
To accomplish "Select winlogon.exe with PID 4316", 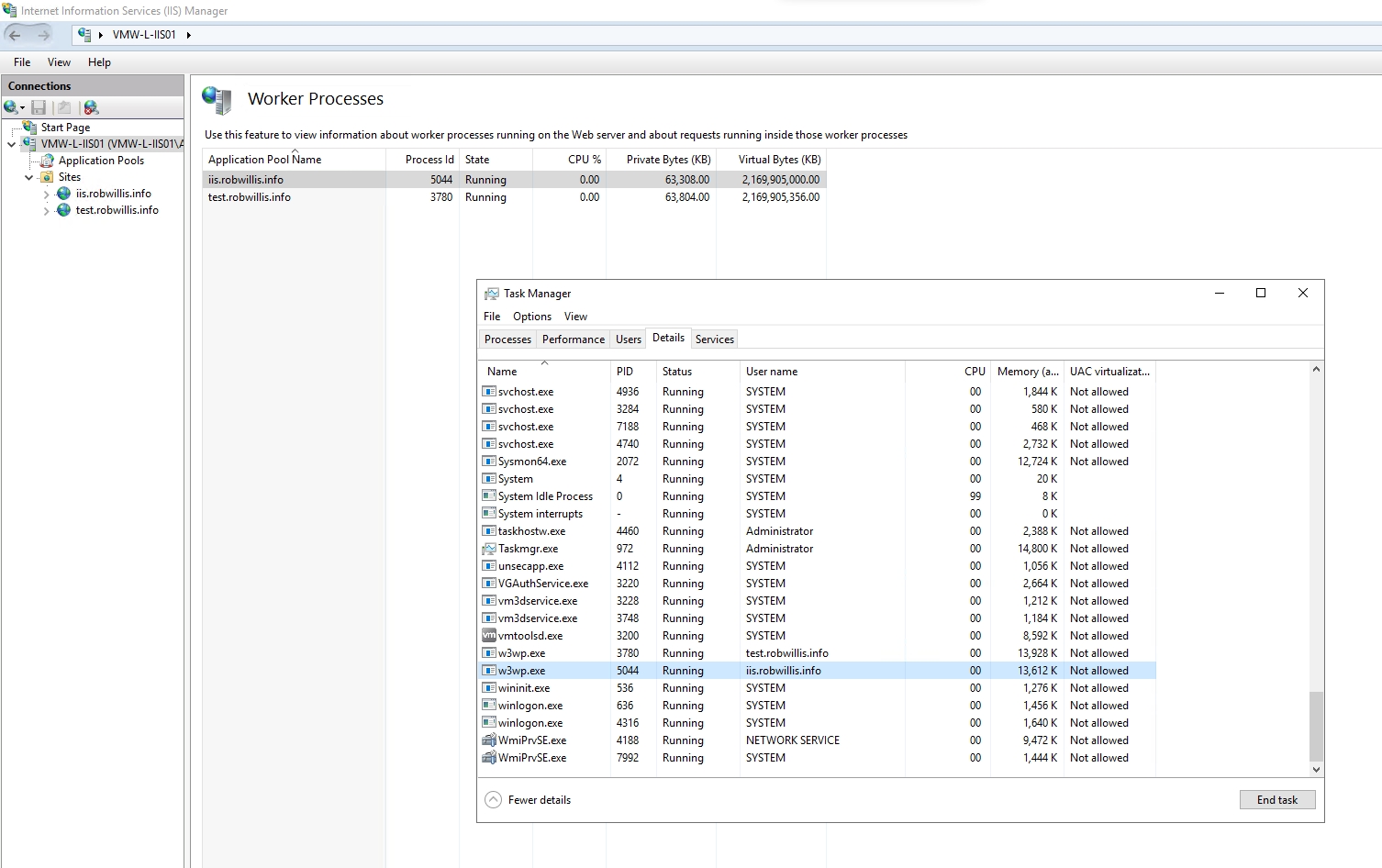I will [818, 723].
